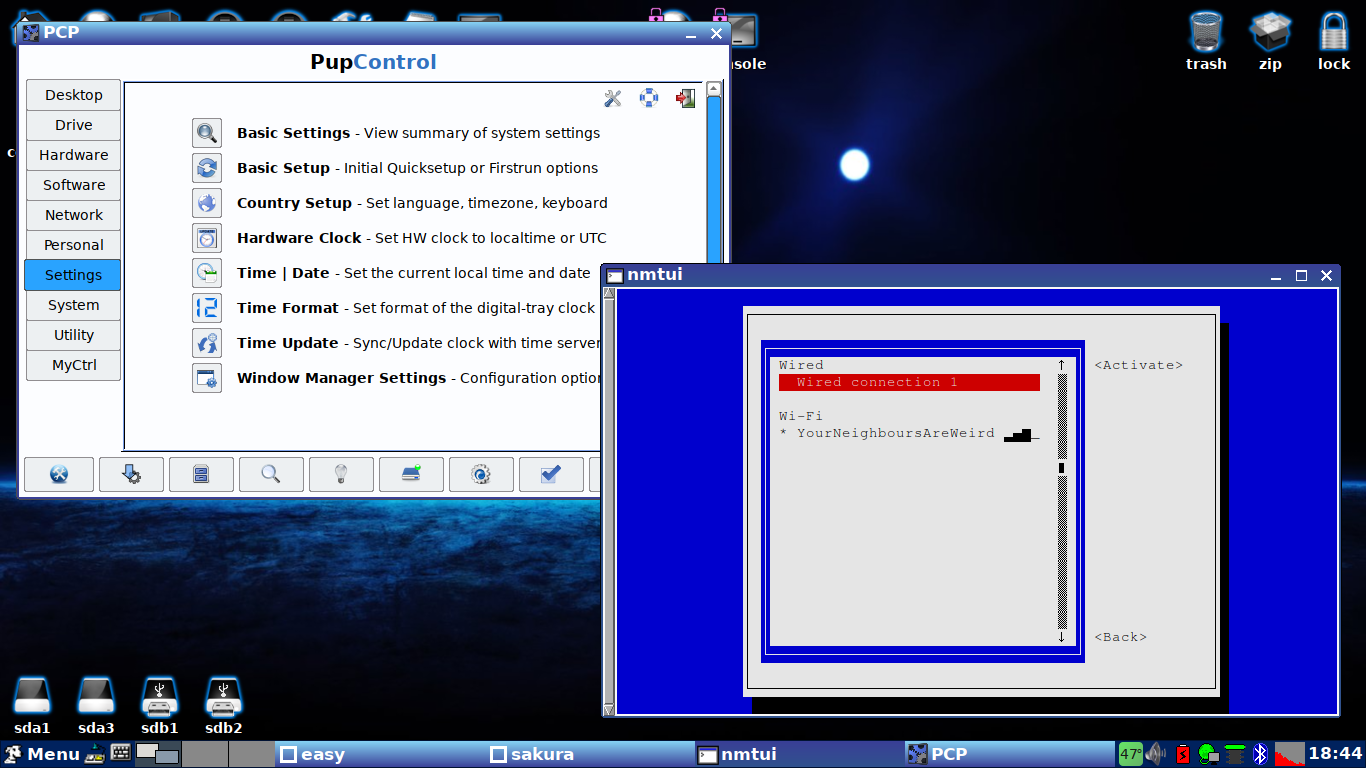Select the Utility tab in PupControl
Screen dimensions: 1366x768
73,335
